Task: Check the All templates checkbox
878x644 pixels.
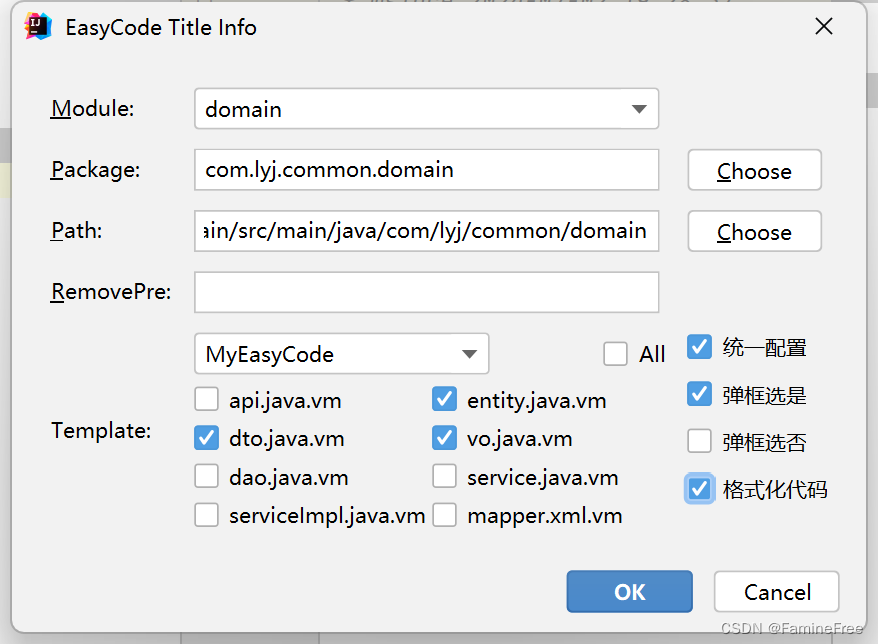Action: [615, 354]
